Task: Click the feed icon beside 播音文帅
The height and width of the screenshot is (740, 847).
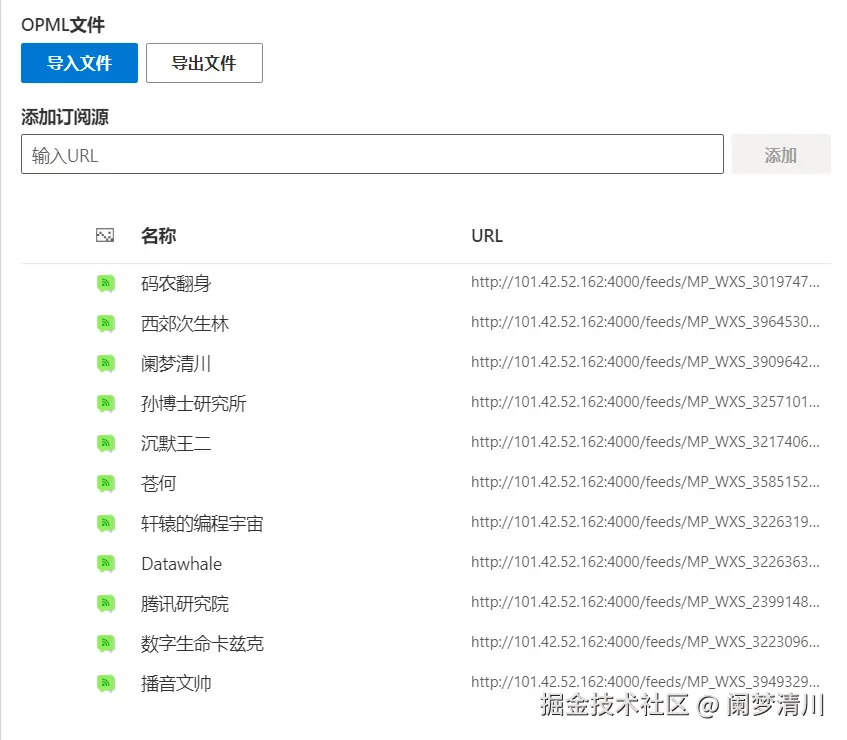Action: click(106, 683)
